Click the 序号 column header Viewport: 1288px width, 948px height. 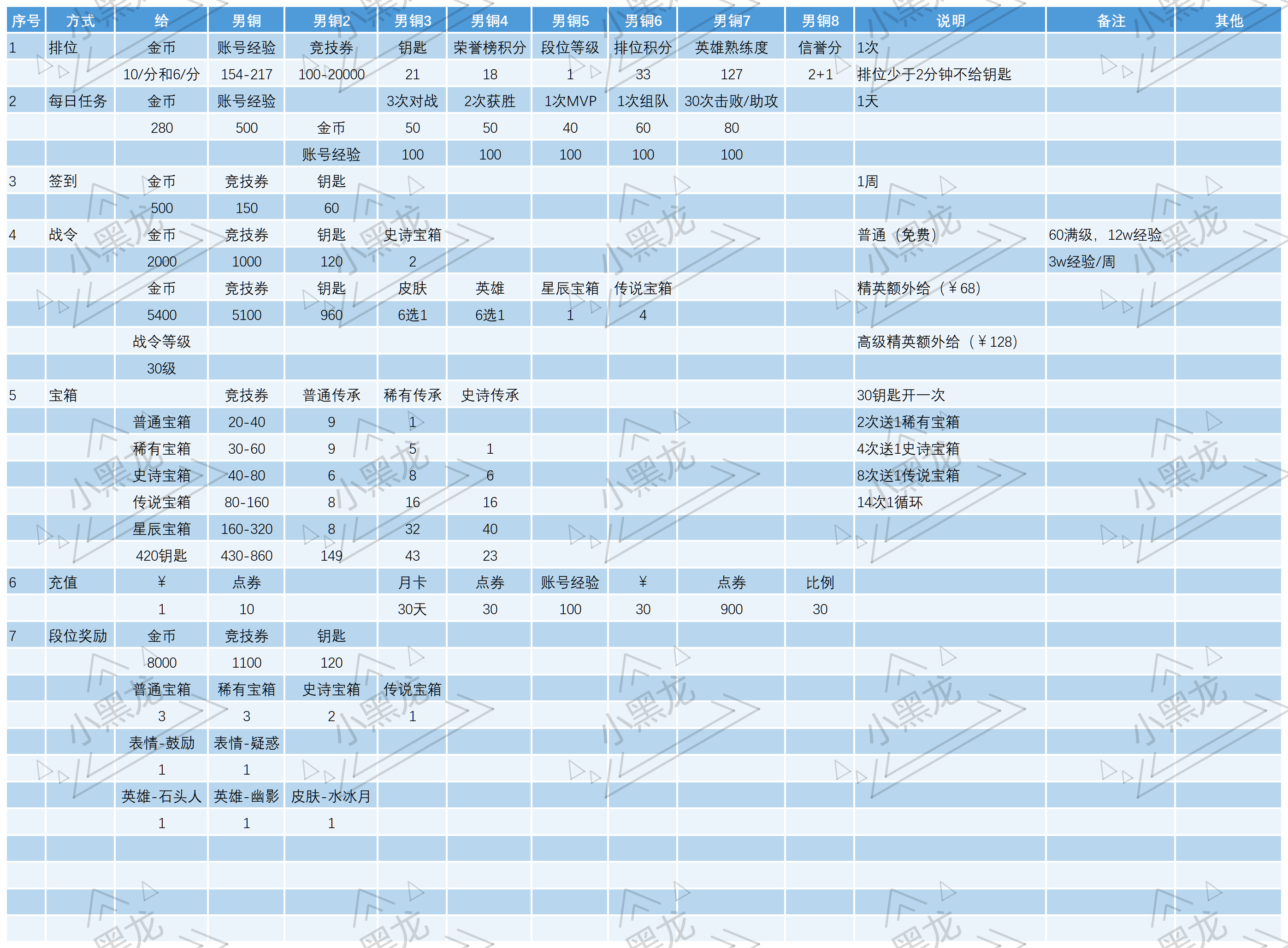click(x=26, y=21)
